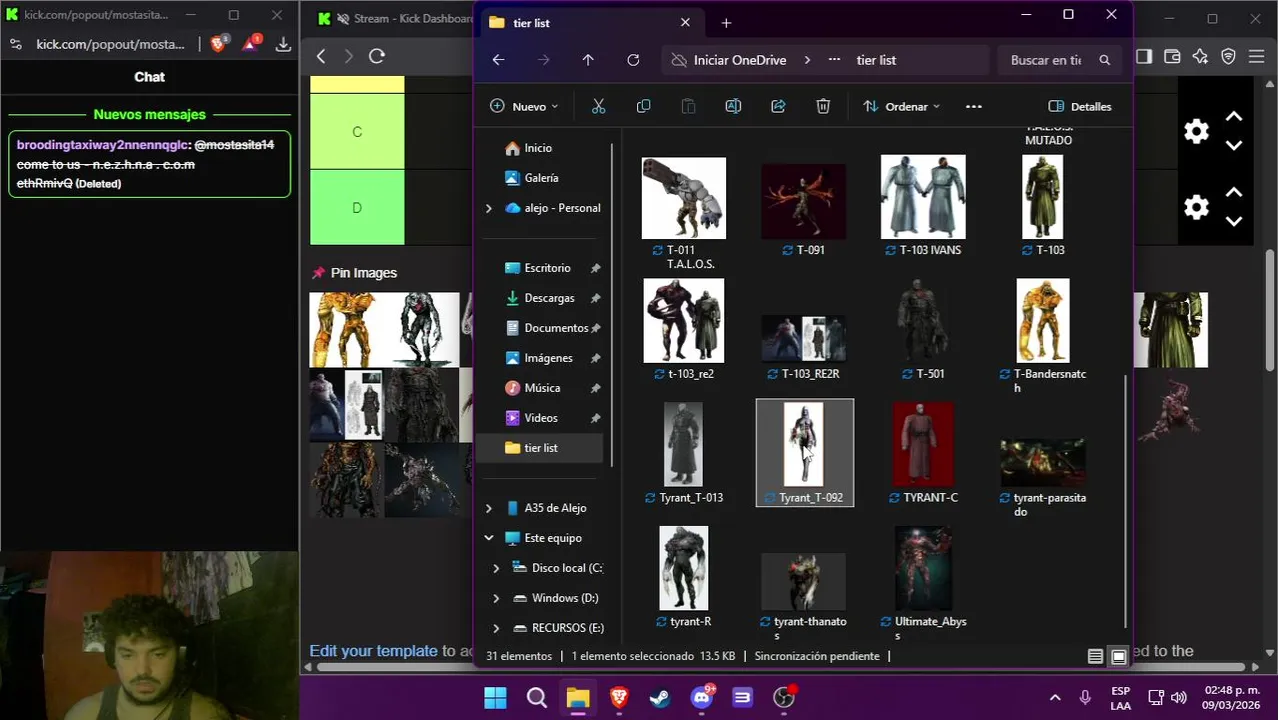
Task: Click Edit your template link on dashboard
Action: (x=373, y=651)
